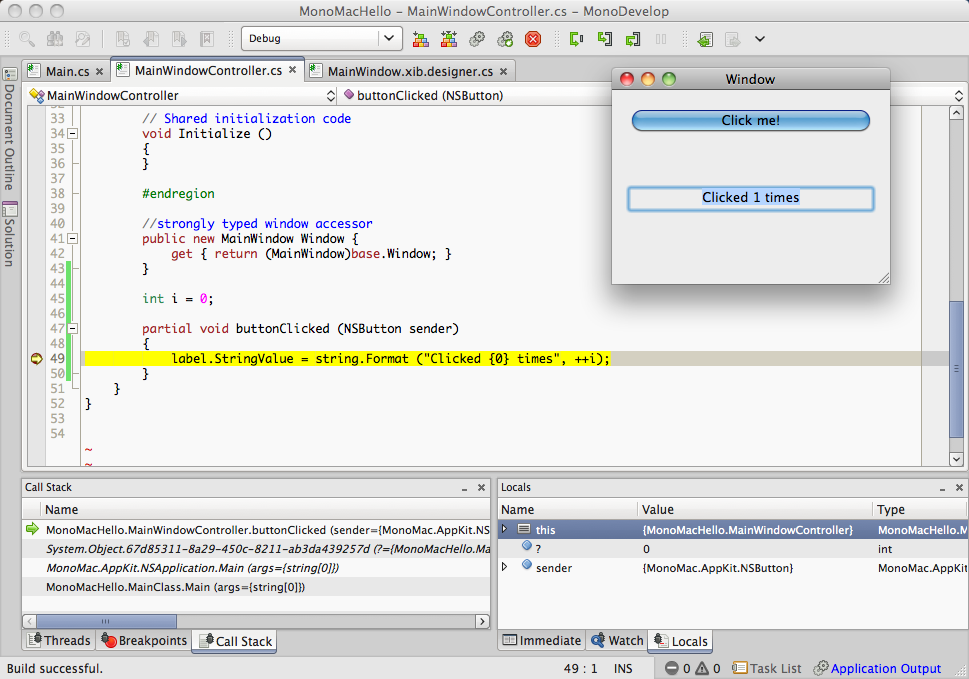Select the Locals pad tab
This screenshot has height=679, width=969.
pos(680,641)
